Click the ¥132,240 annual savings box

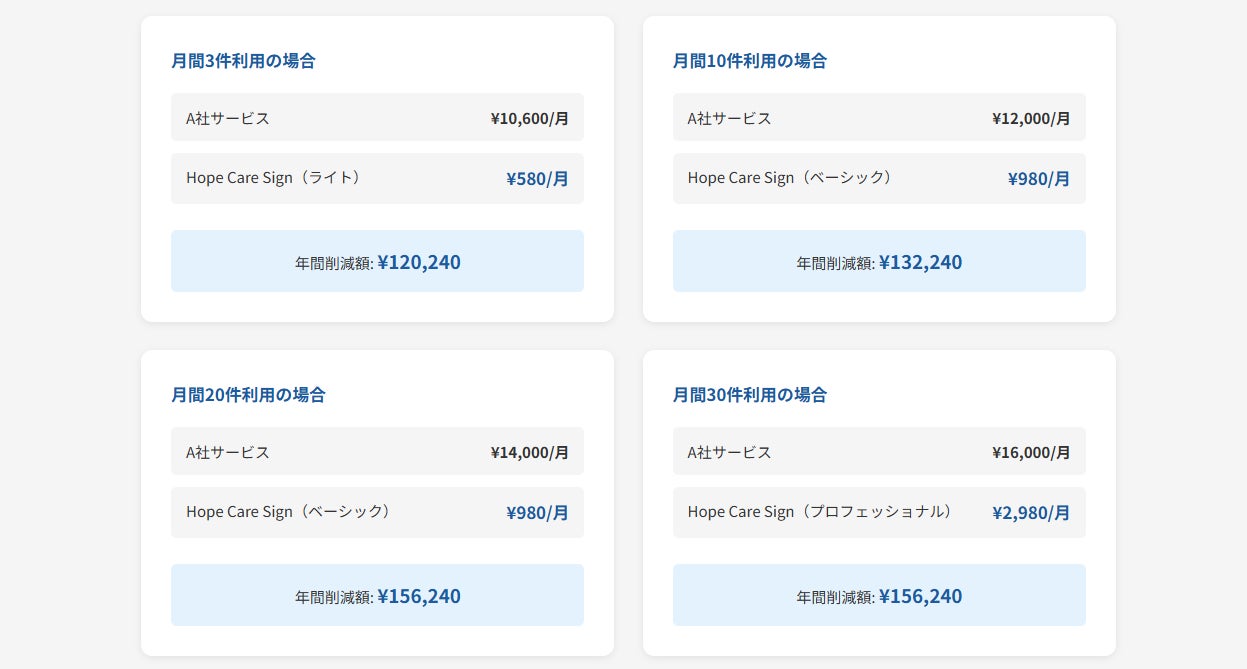[x=879, y=262]
